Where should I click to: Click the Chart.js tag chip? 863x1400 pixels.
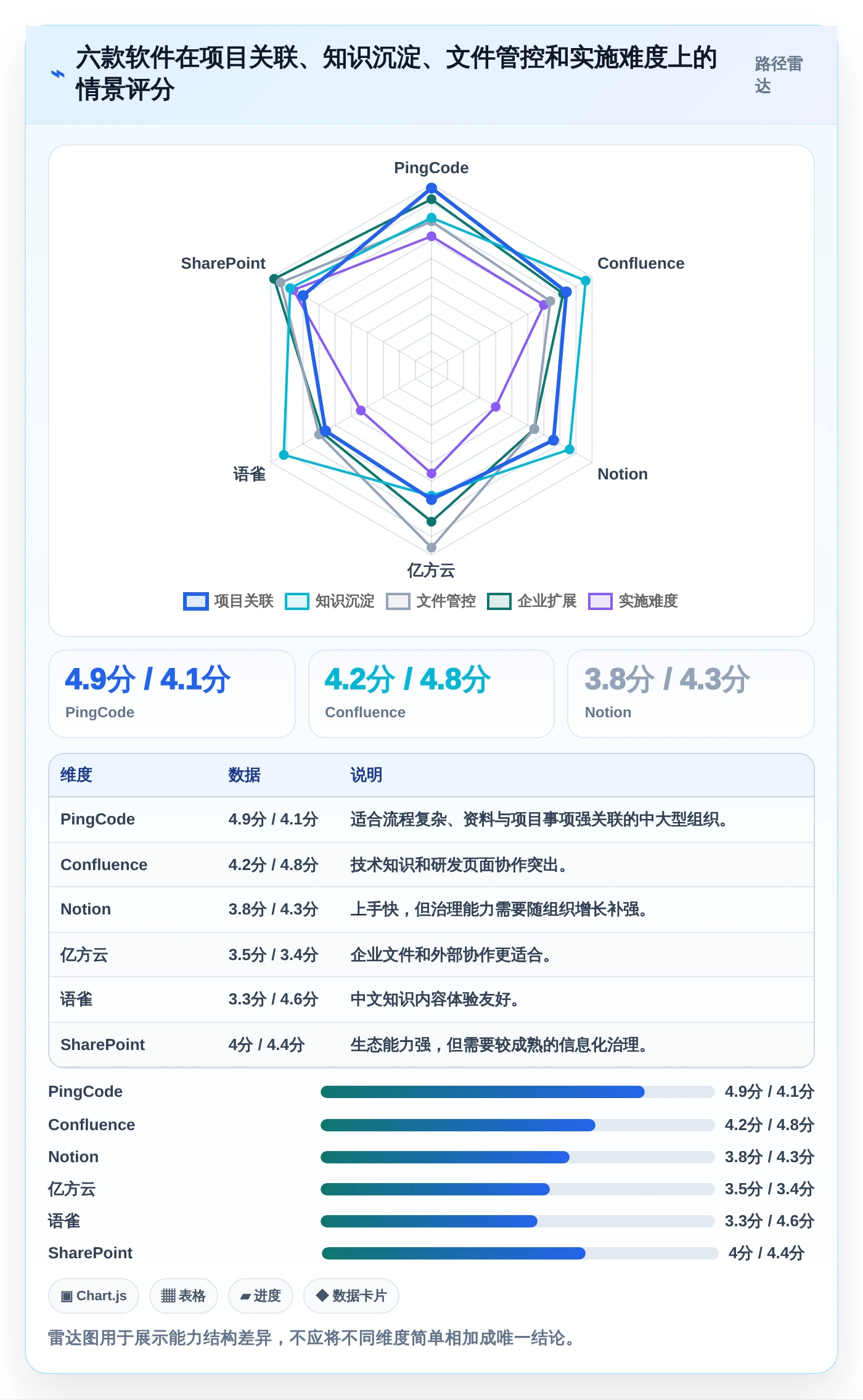[x=94, y=1296]
